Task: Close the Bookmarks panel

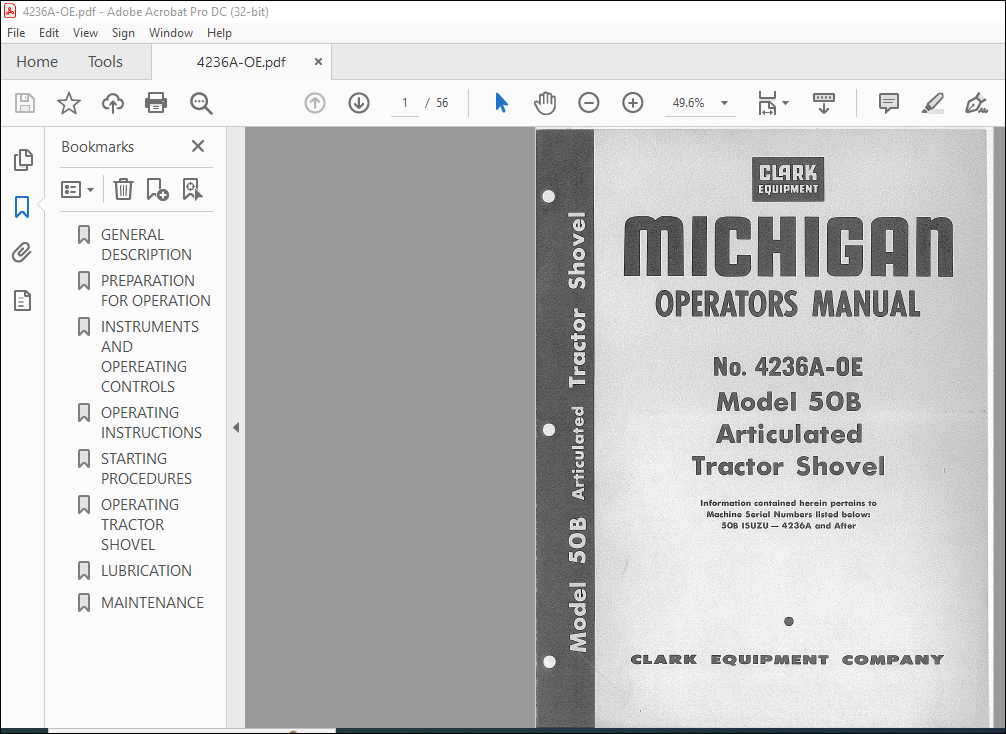Action: coord(198,146)
